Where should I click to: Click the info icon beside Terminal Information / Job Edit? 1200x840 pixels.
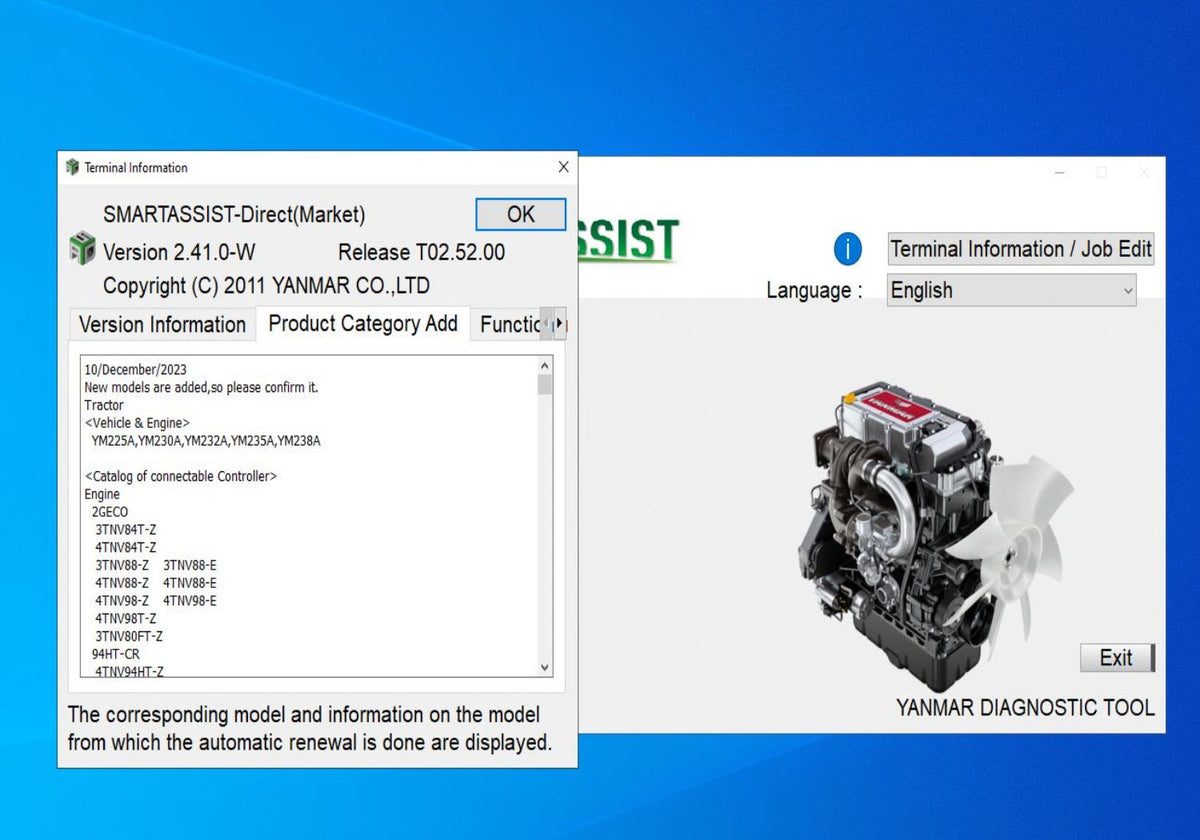pyautogui.click(x=847, y=250)
